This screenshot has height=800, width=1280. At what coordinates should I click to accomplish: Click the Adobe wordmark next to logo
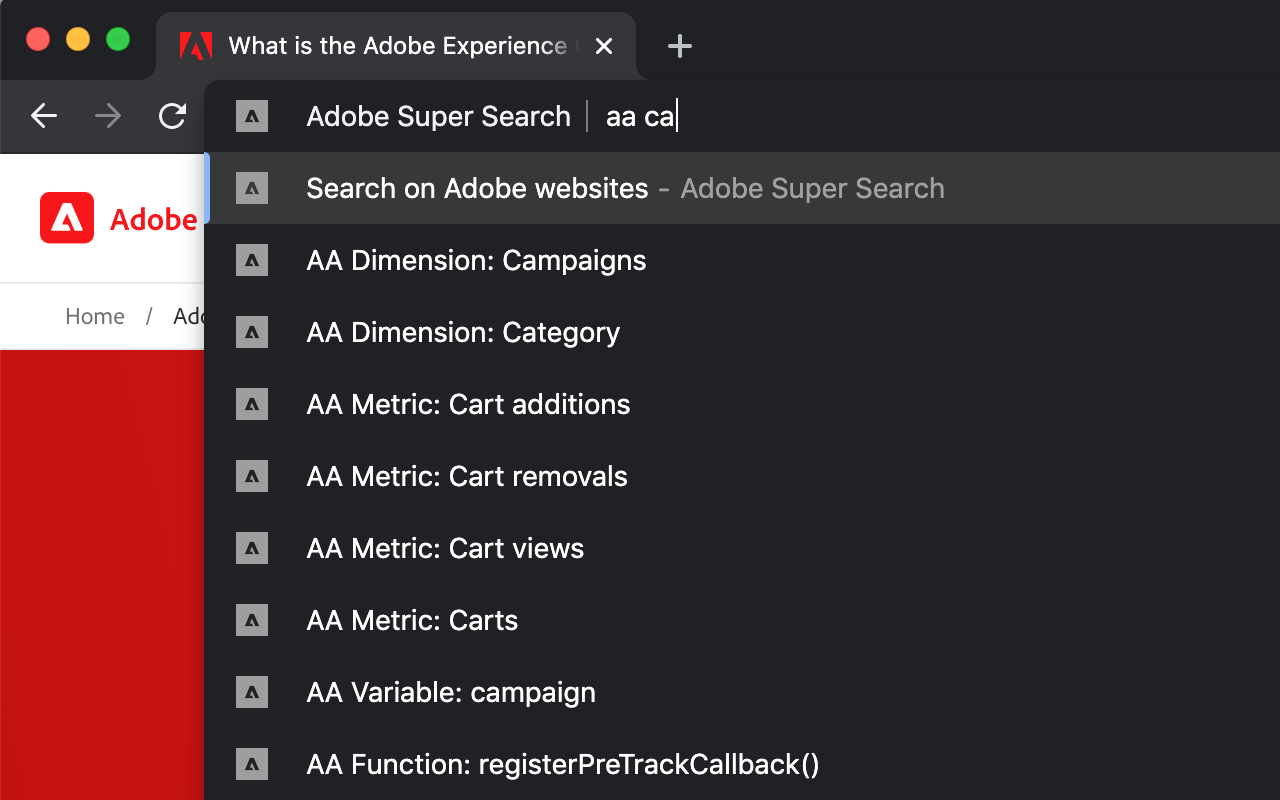pos(153,220)
